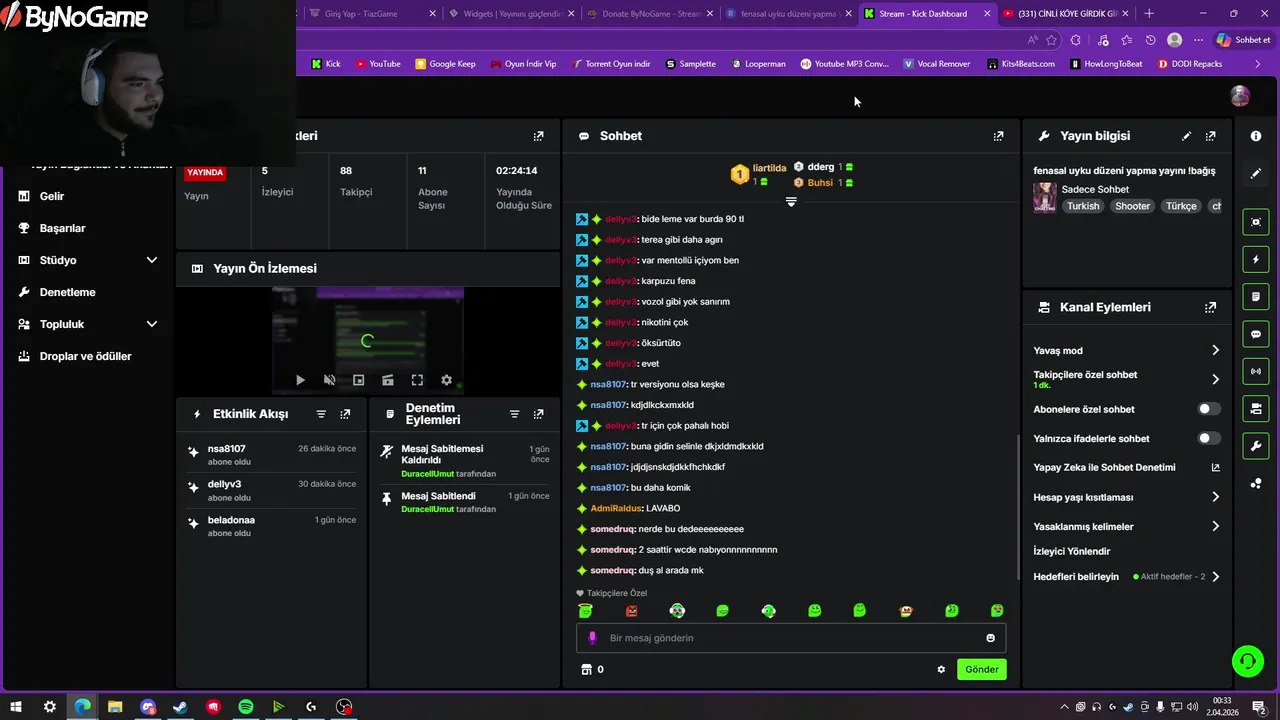The image size is (1280, 720).
Task: Edit stream info with pencil icon
Action: (x=1187, y=136)
